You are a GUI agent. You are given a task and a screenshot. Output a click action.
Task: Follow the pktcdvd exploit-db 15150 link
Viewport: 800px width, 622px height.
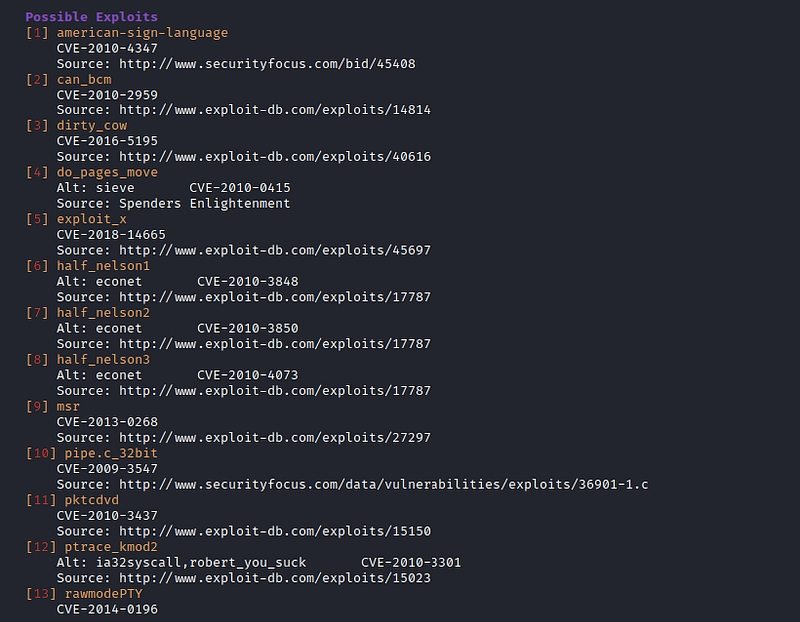pyautogui.click(x=275, y=531)
